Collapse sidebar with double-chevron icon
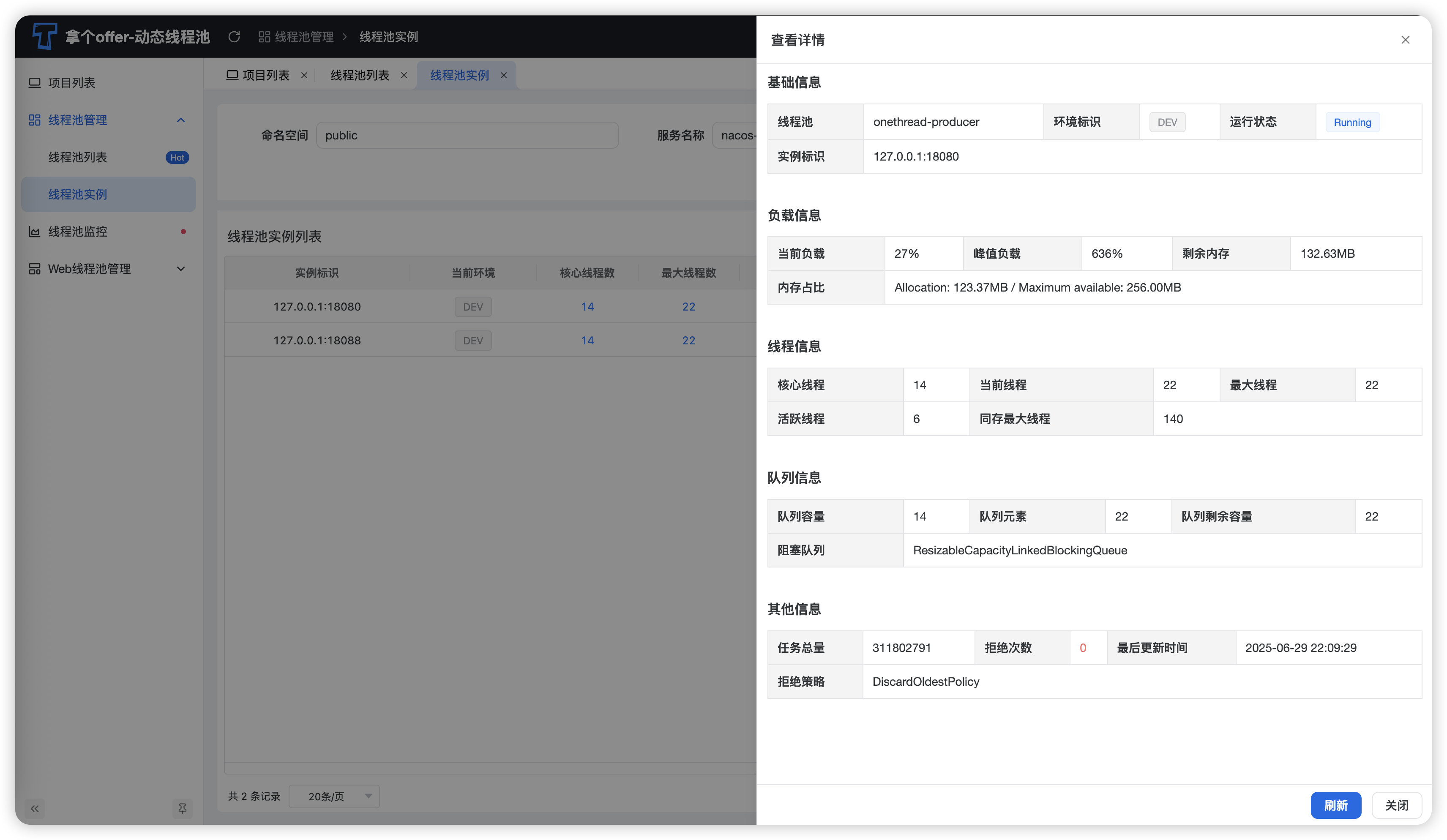 click(x=35, y=808)
